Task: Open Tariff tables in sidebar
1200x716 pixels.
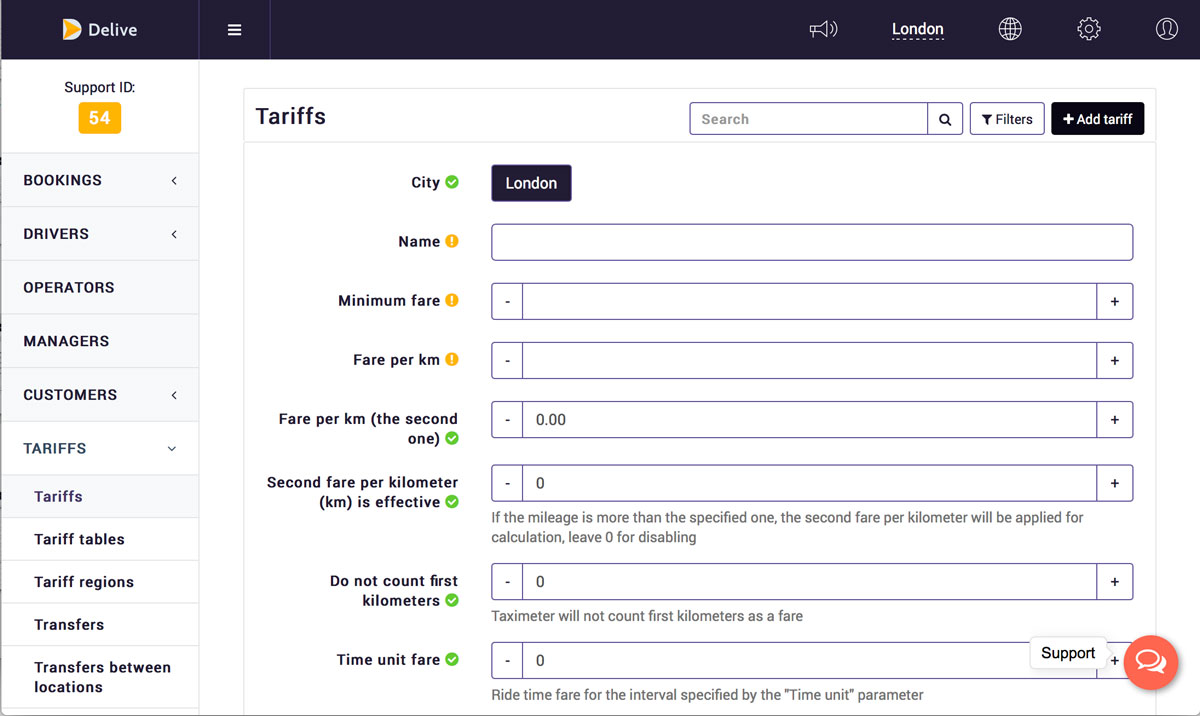Action: (80, 539)
